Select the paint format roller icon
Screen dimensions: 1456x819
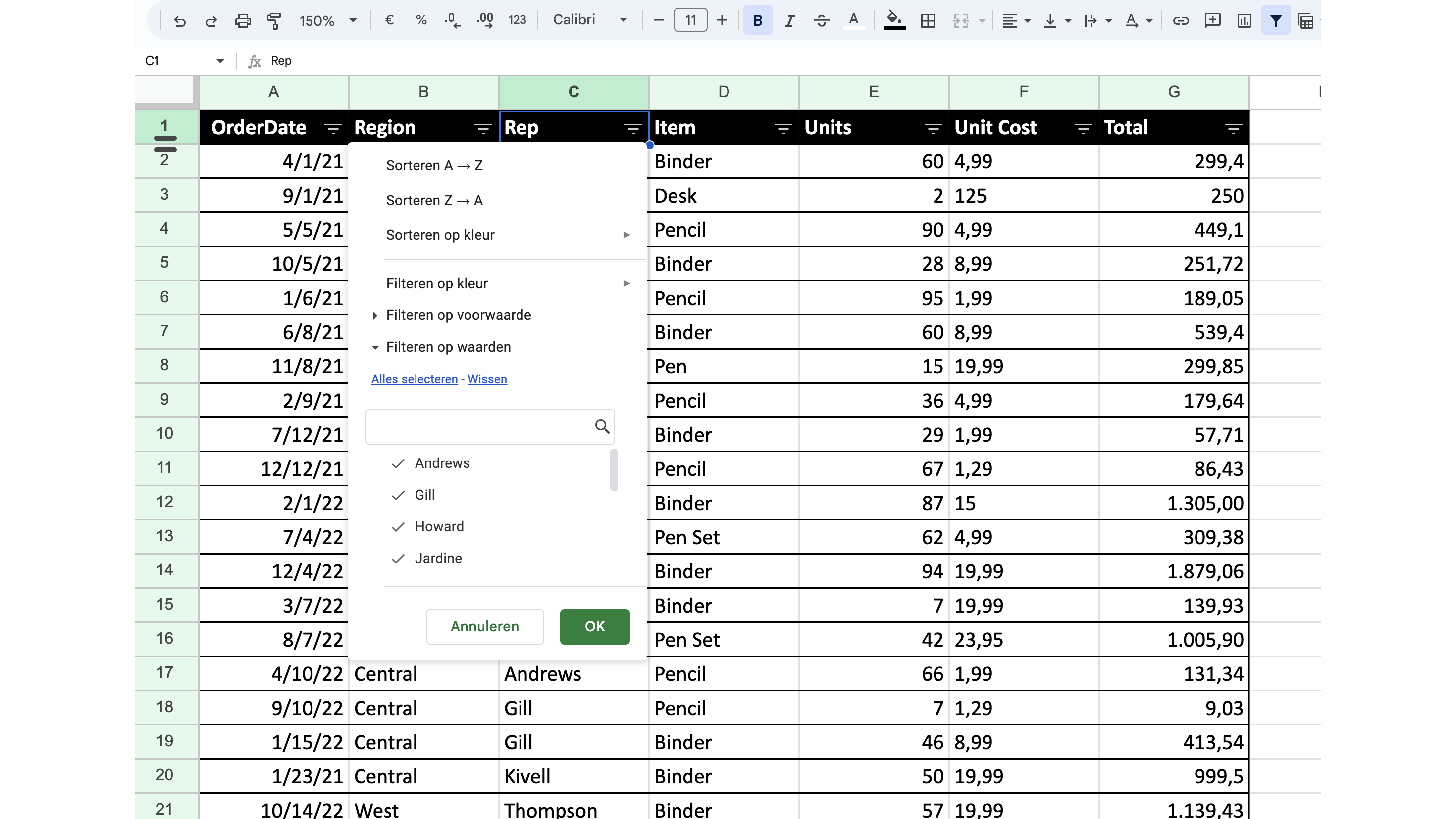(274, 21)
